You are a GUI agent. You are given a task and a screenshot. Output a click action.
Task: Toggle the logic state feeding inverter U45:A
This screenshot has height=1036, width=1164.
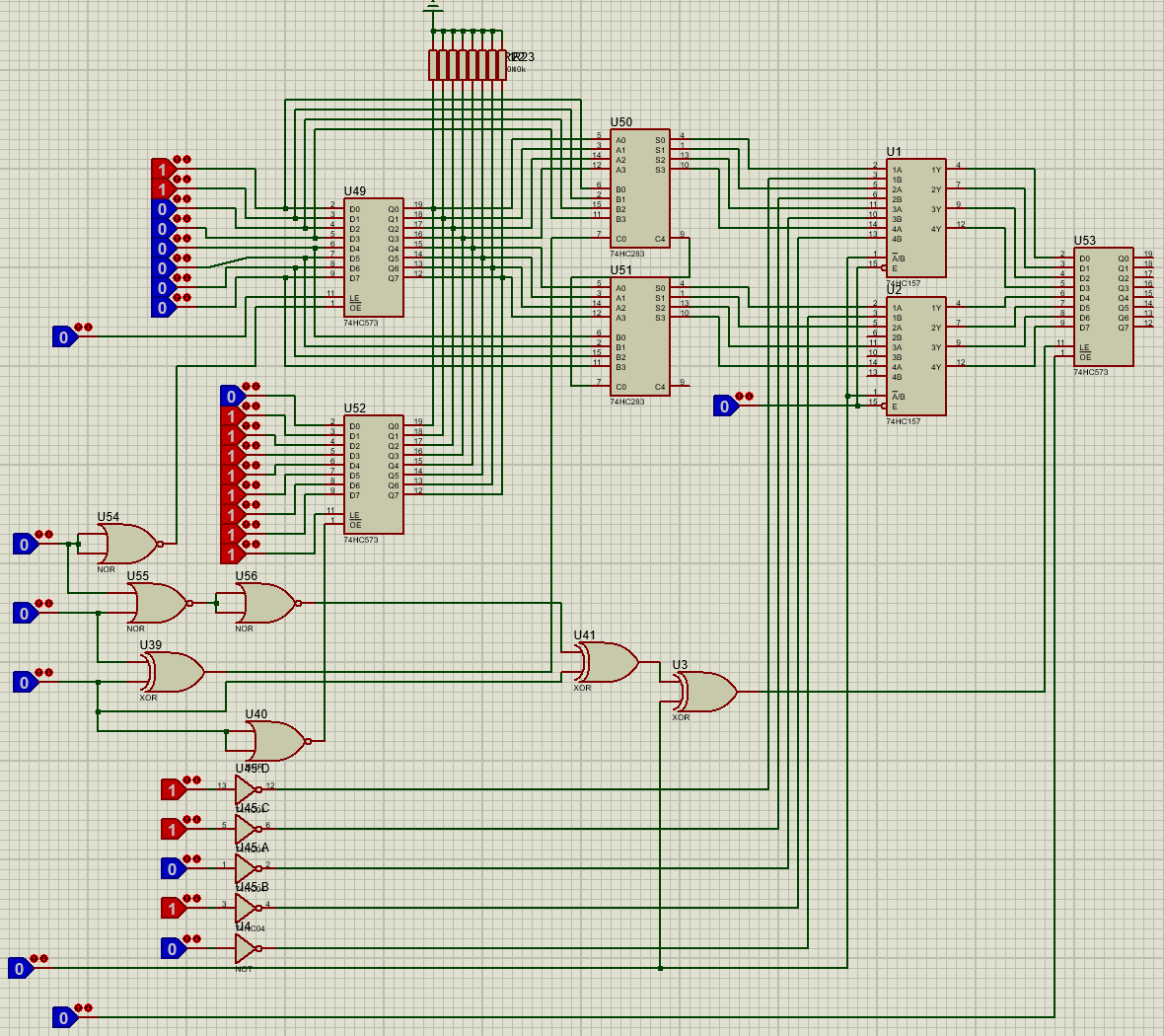coord(173,868)
